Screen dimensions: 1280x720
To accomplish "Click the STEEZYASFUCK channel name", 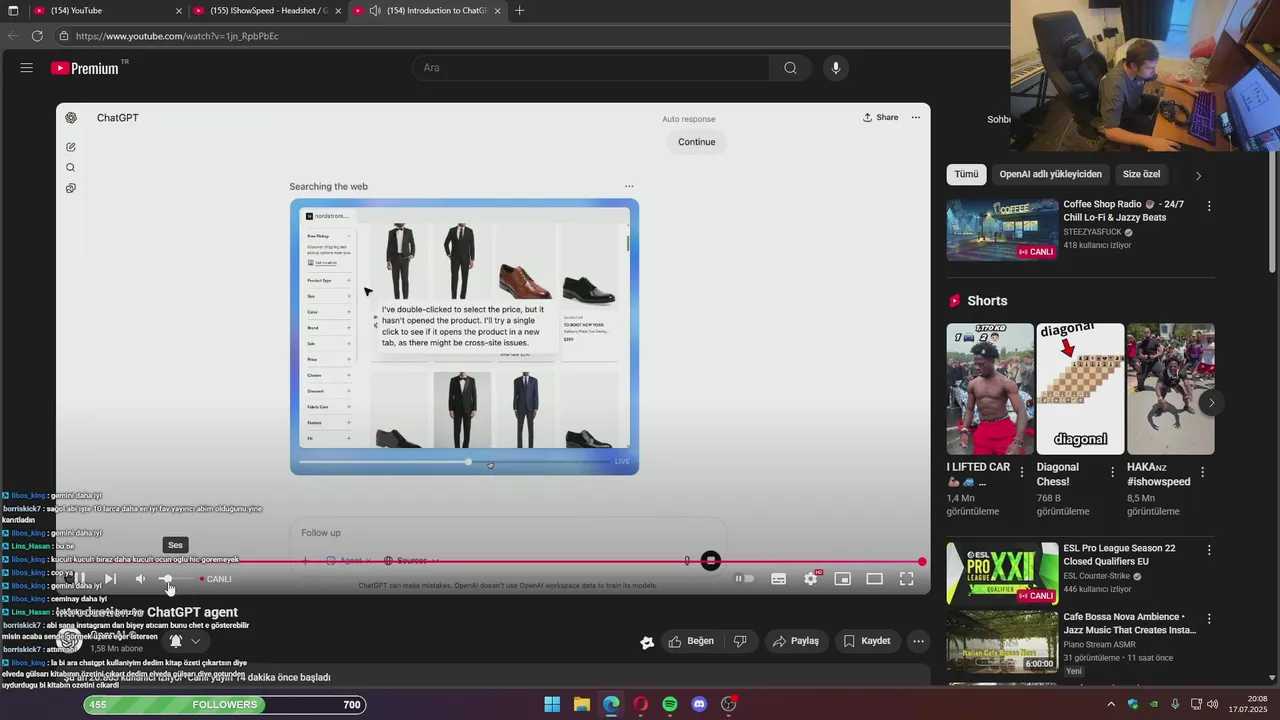I will pos(1092,232).
